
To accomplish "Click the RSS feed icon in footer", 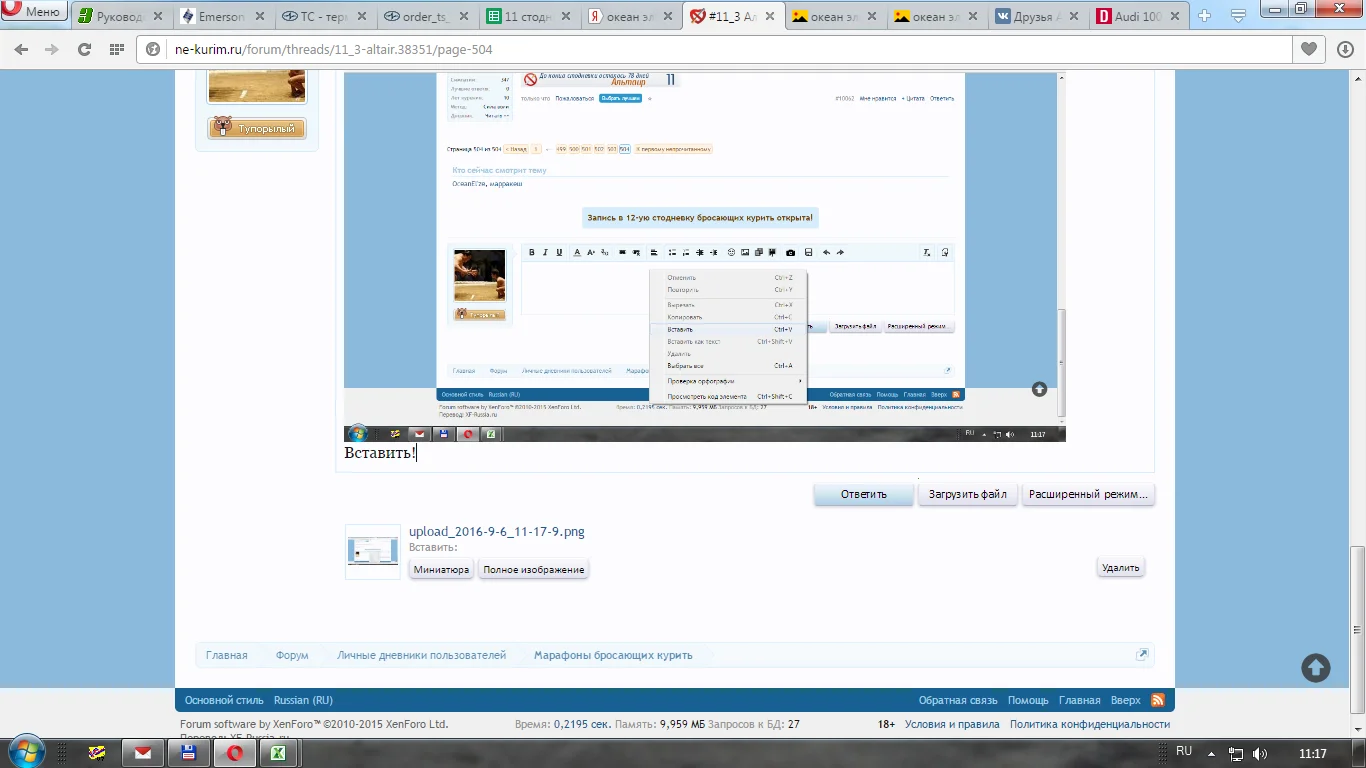I will click(x=1157, y=700).
